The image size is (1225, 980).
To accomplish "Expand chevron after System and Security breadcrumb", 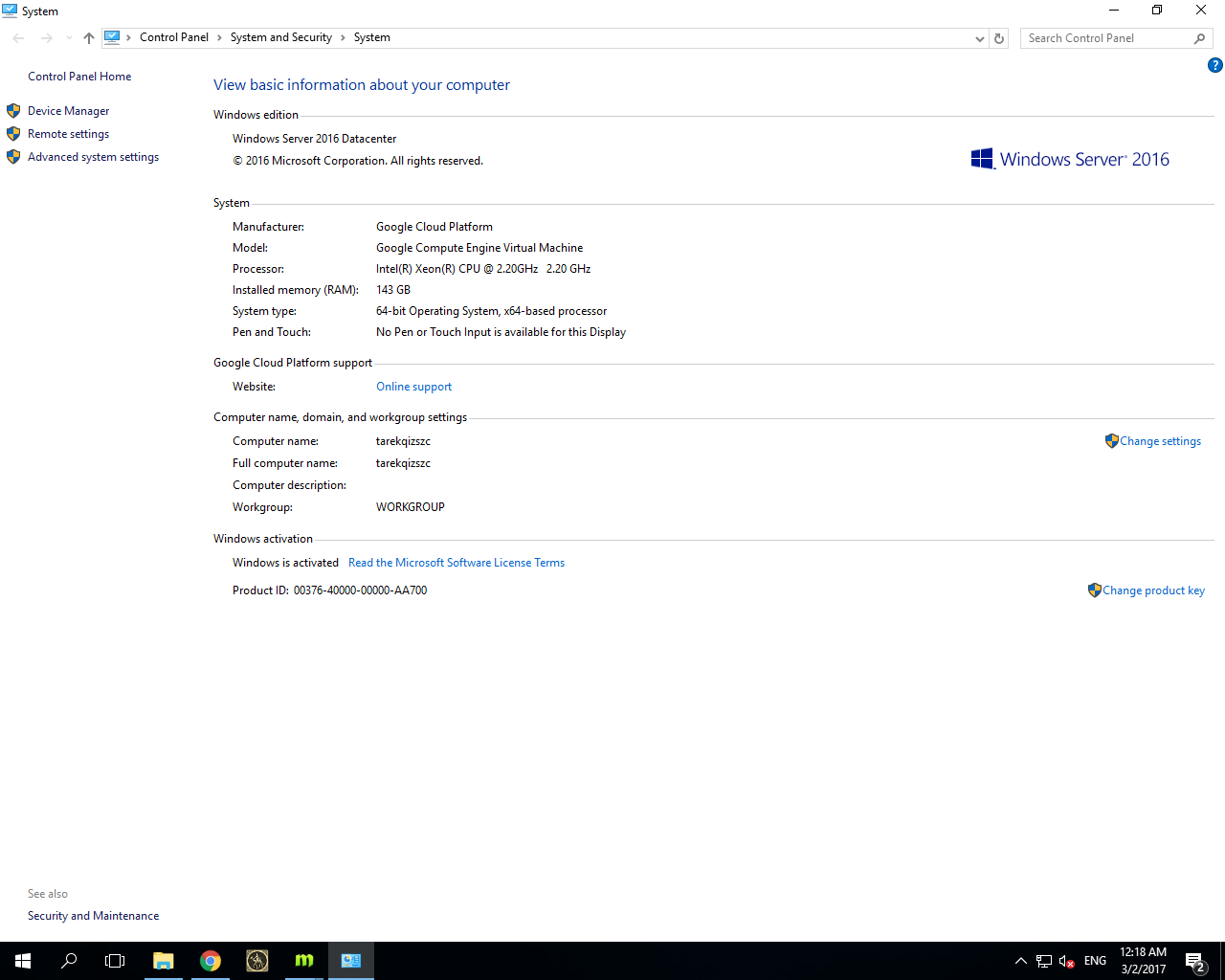I will pos(343,37).
